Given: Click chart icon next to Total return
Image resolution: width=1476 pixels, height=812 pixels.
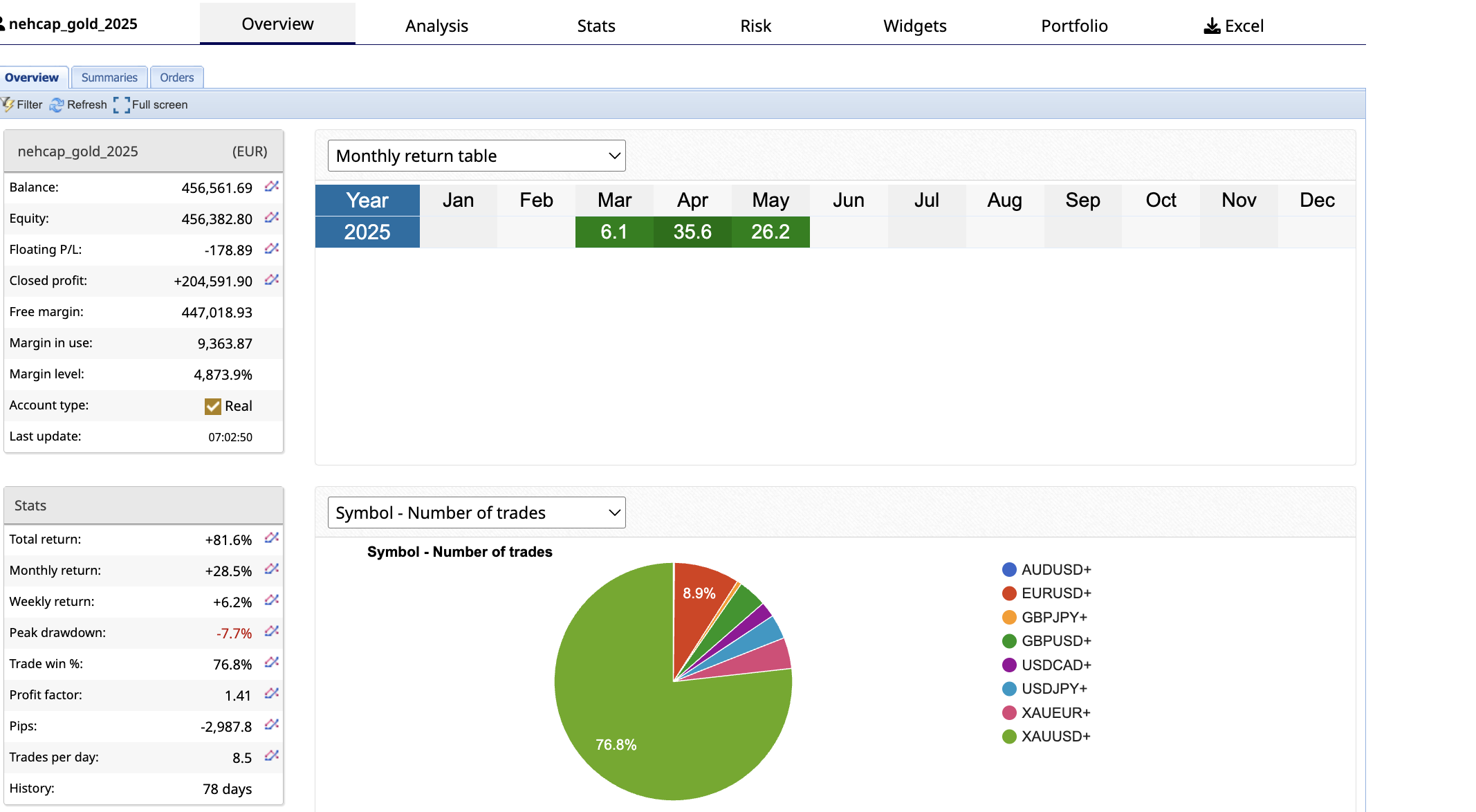Looking at the screenshot, I should point(271,538).
